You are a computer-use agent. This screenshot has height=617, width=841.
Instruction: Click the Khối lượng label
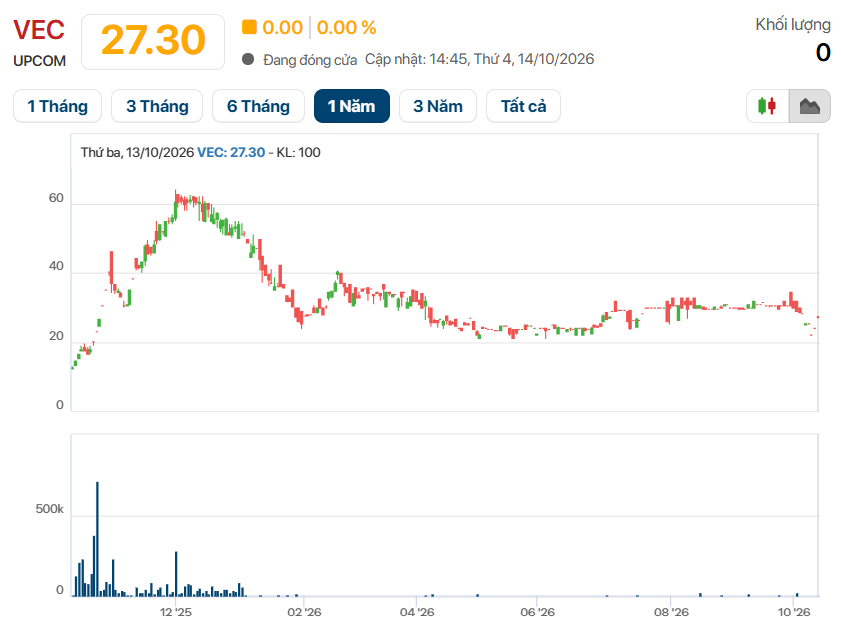pyautogui.click(x=793, y=25)
